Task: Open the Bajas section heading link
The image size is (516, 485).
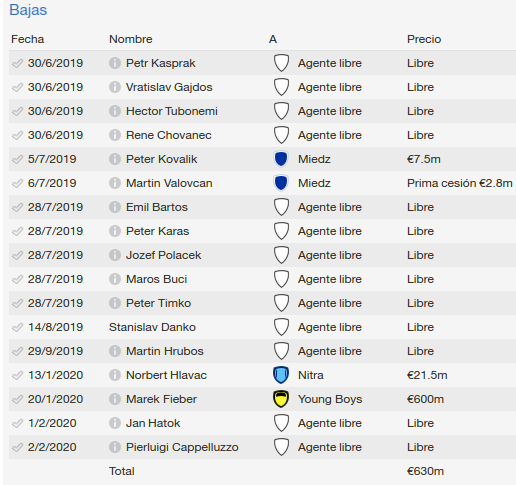Action: tap(28, 10)
